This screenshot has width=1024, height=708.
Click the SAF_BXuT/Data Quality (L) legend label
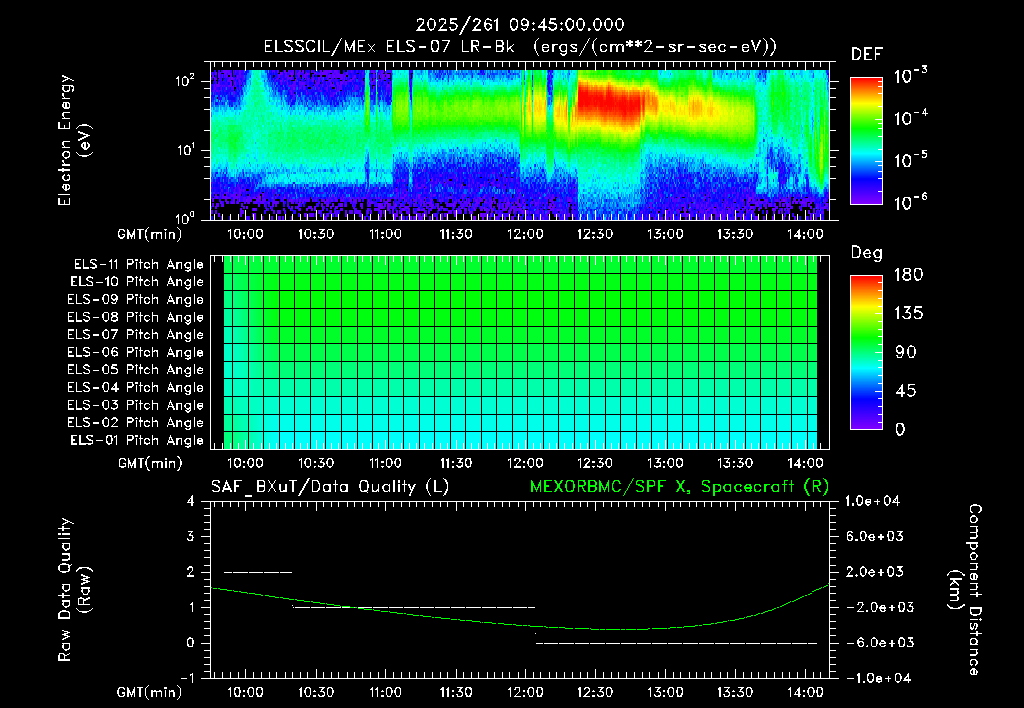(x=330, y=487)
